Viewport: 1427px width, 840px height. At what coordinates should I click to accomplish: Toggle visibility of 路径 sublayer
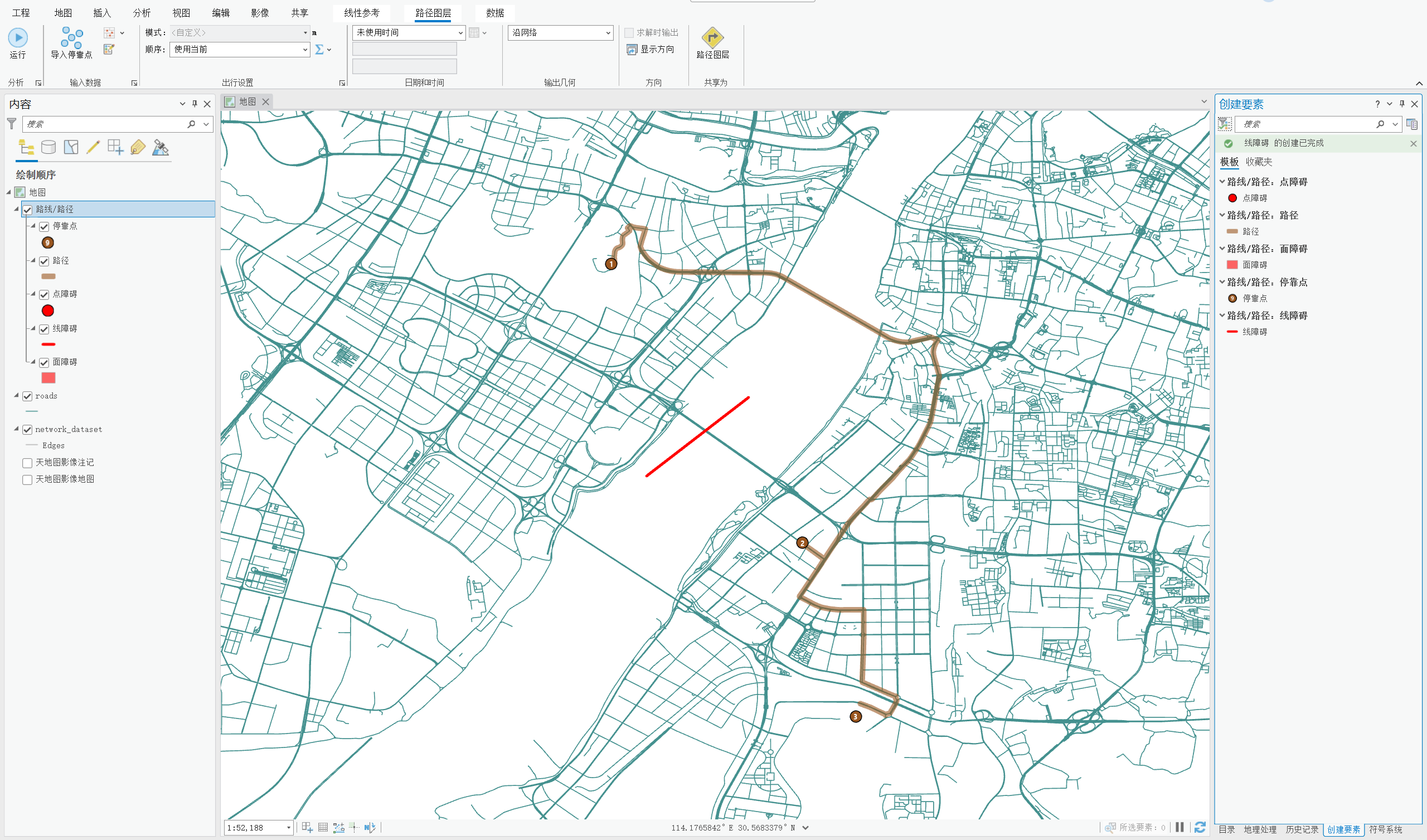point(44,260)
